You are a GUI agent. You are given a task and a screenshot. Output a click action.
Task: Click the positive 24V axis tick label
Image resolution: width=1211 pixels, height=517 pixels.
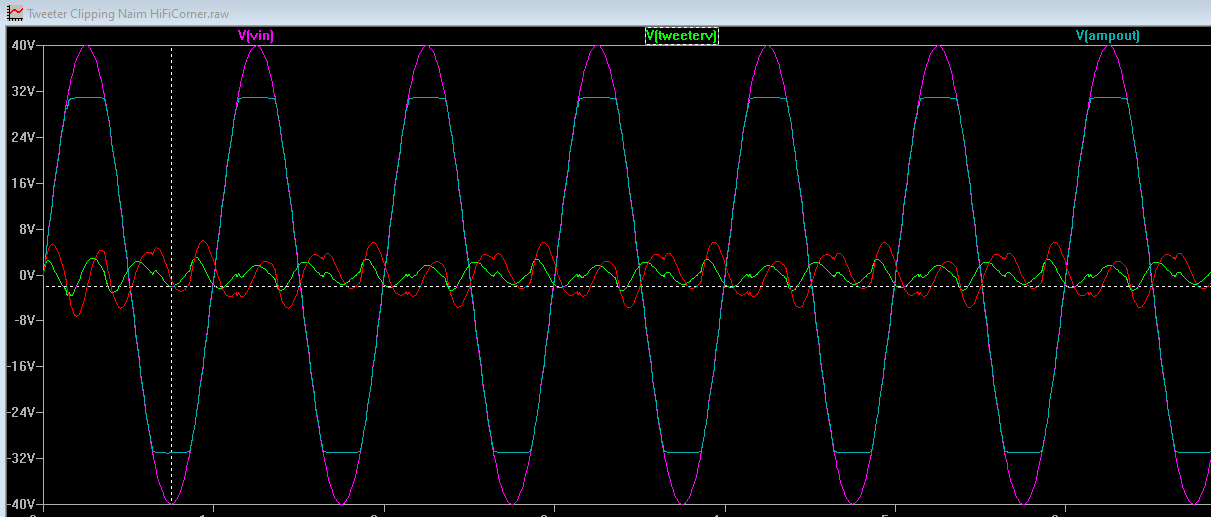22,137
